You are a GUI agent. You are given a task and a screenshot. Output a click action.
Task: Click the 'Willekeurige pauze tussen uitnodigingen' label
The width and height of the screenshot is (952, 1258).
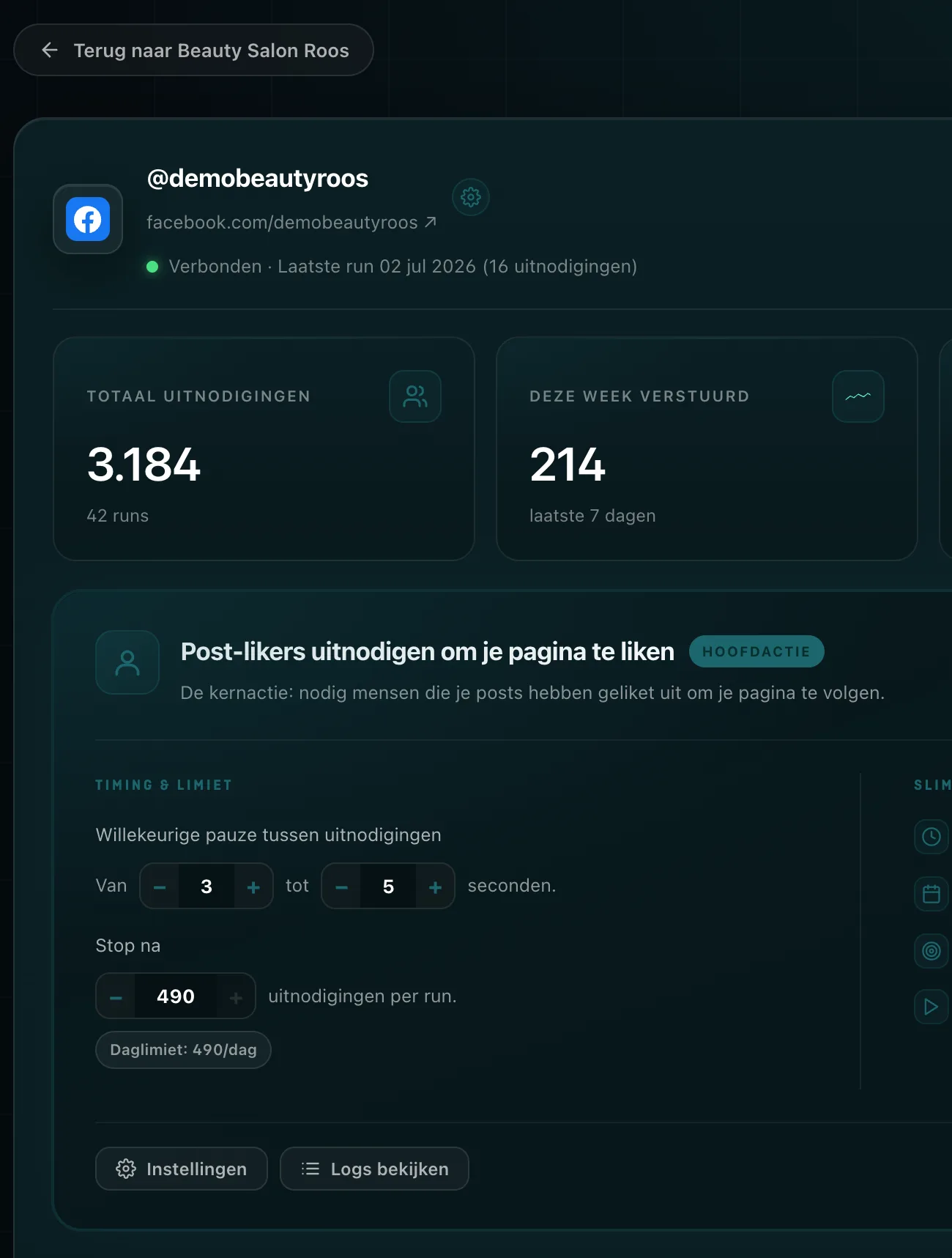269,835
